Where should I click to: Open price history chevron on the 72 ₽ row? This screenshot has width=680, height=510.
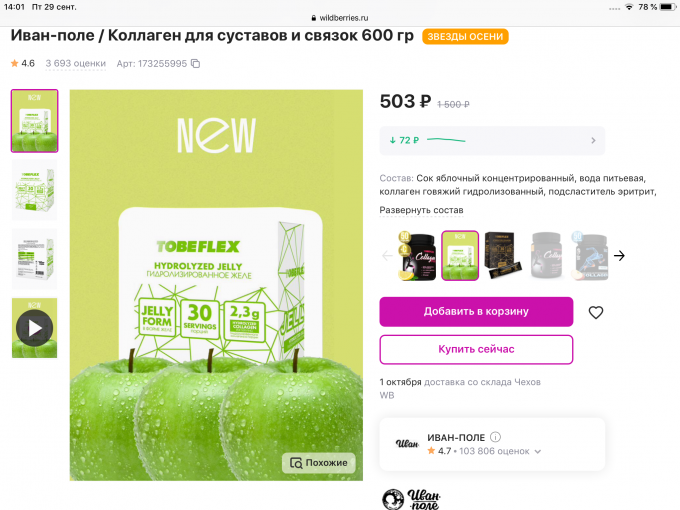coord(593,141)
